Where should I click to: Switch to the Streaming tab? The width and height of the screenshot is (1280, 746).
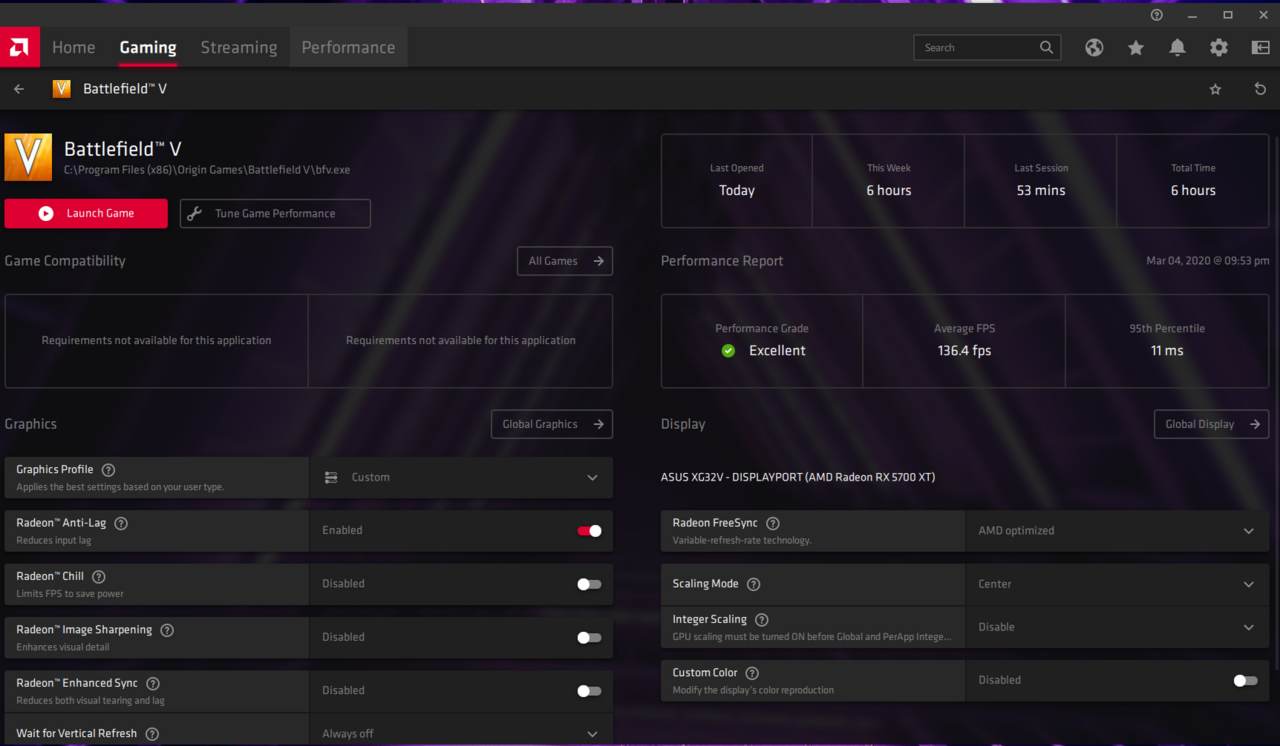pos(239,47)
